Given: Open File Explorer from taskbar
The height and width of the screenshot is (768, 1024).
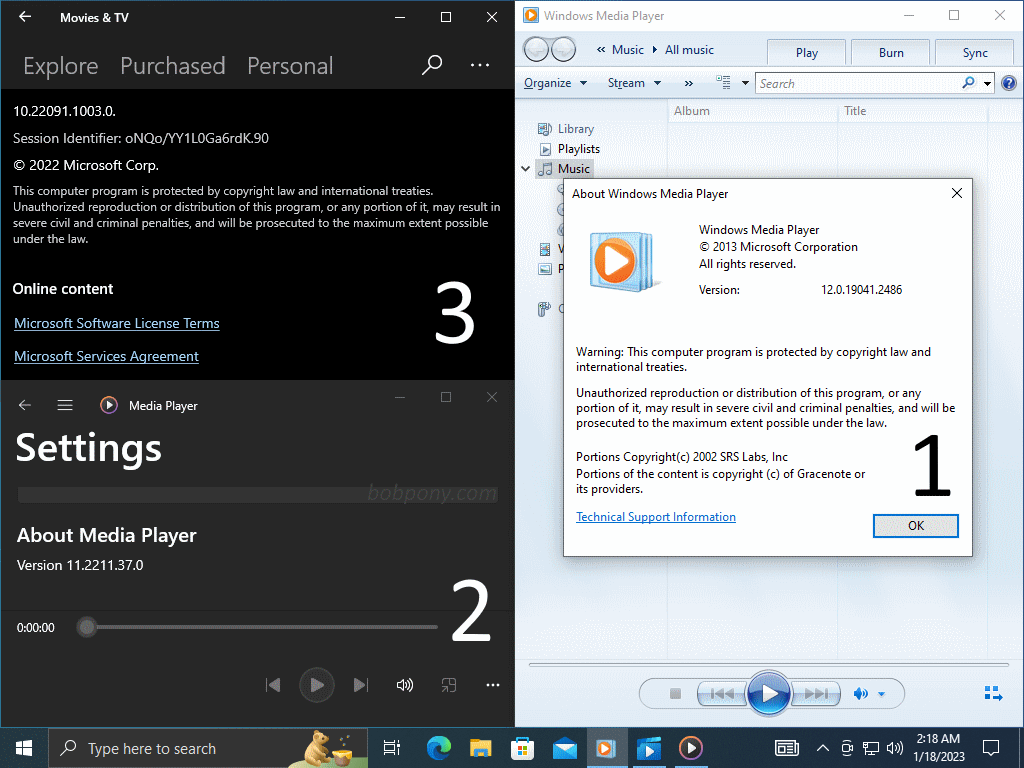Looking at the screenshot, I should pyautogui.click(x=481, y=748).
